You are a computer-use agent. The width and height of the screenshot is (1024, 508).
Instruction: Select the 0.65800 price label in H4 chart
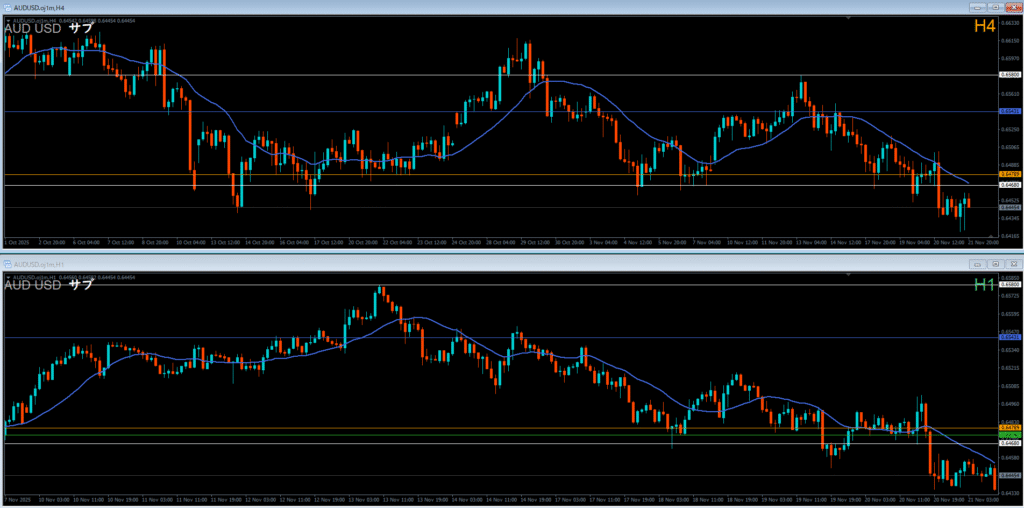coord(1009,75)
